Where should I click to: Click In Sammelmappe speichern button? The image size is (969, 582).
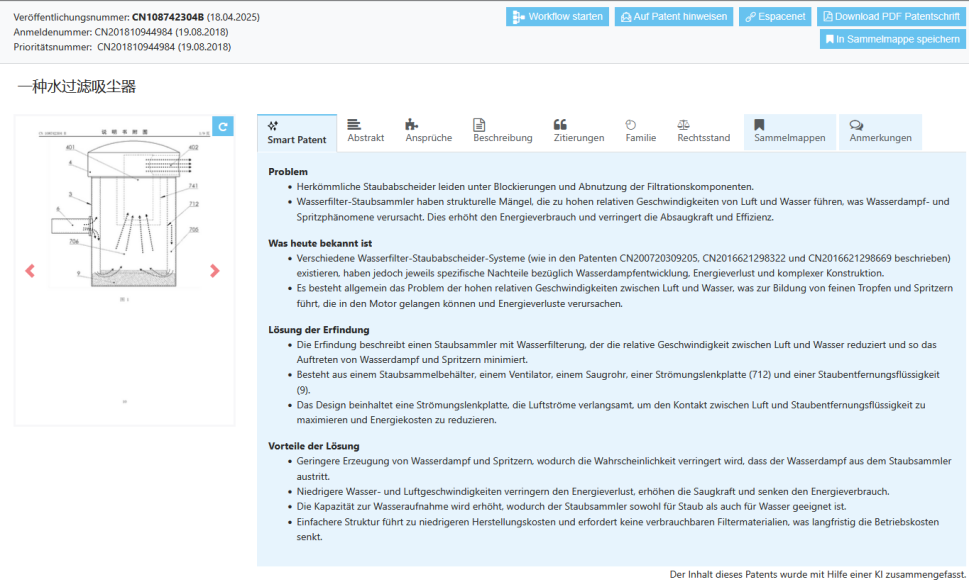point(892,39)
